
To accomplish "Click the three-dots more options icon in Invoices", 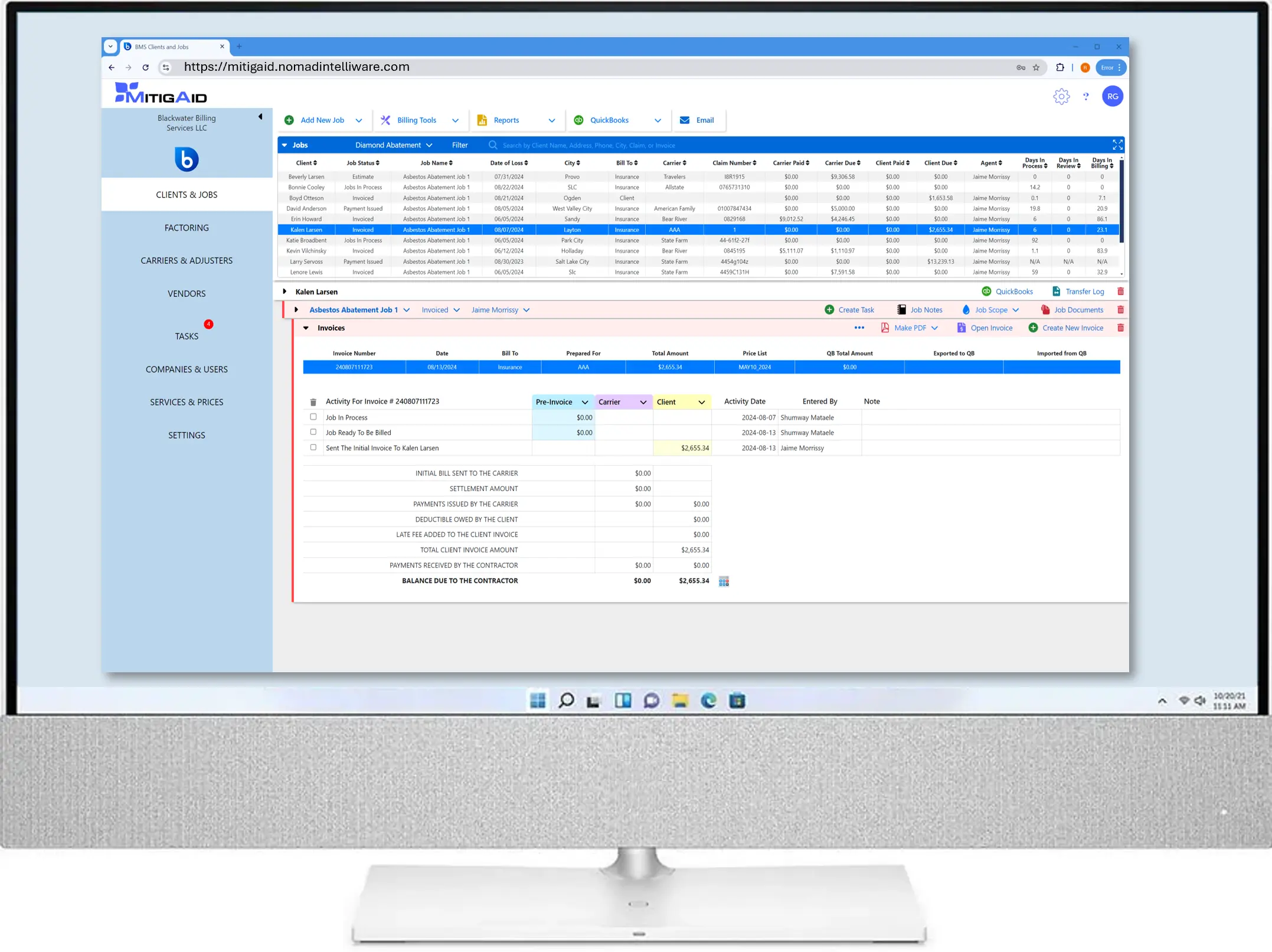I will click(x=859, y=328).
